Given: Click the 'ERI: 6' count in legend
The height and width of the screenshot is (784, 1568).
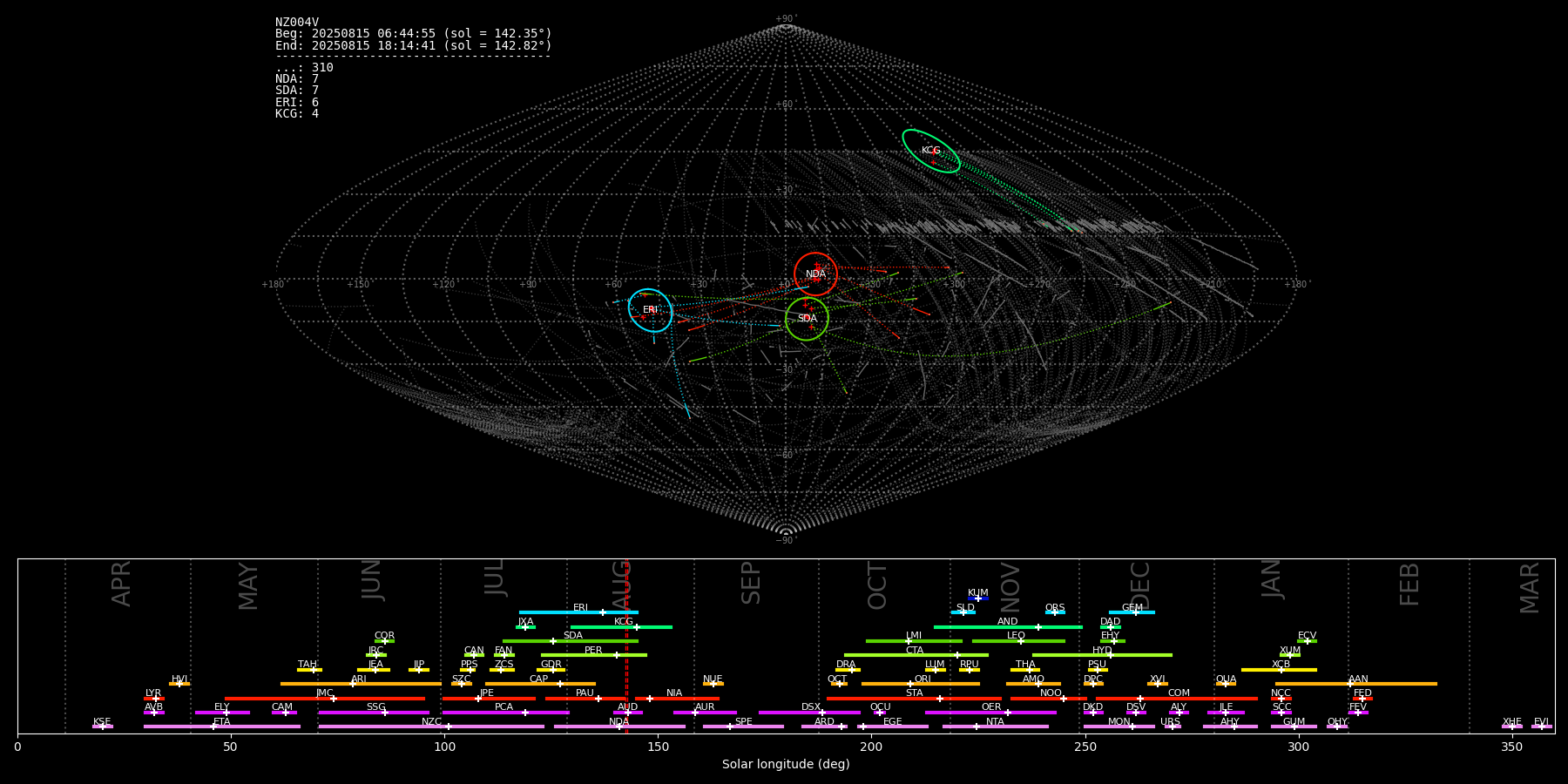Looking at the screenshot, I should tap(297, 103).
